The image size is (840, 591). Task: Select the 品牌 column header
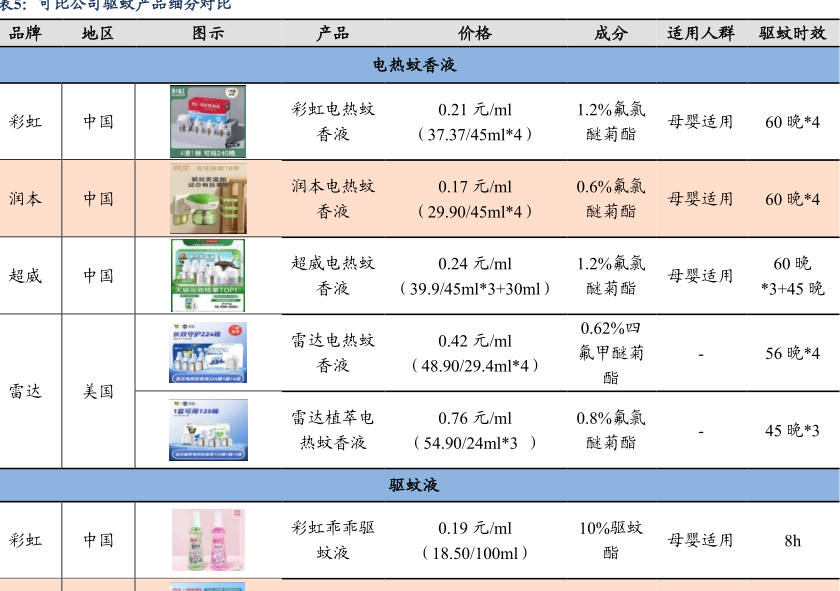click(25, 33)
